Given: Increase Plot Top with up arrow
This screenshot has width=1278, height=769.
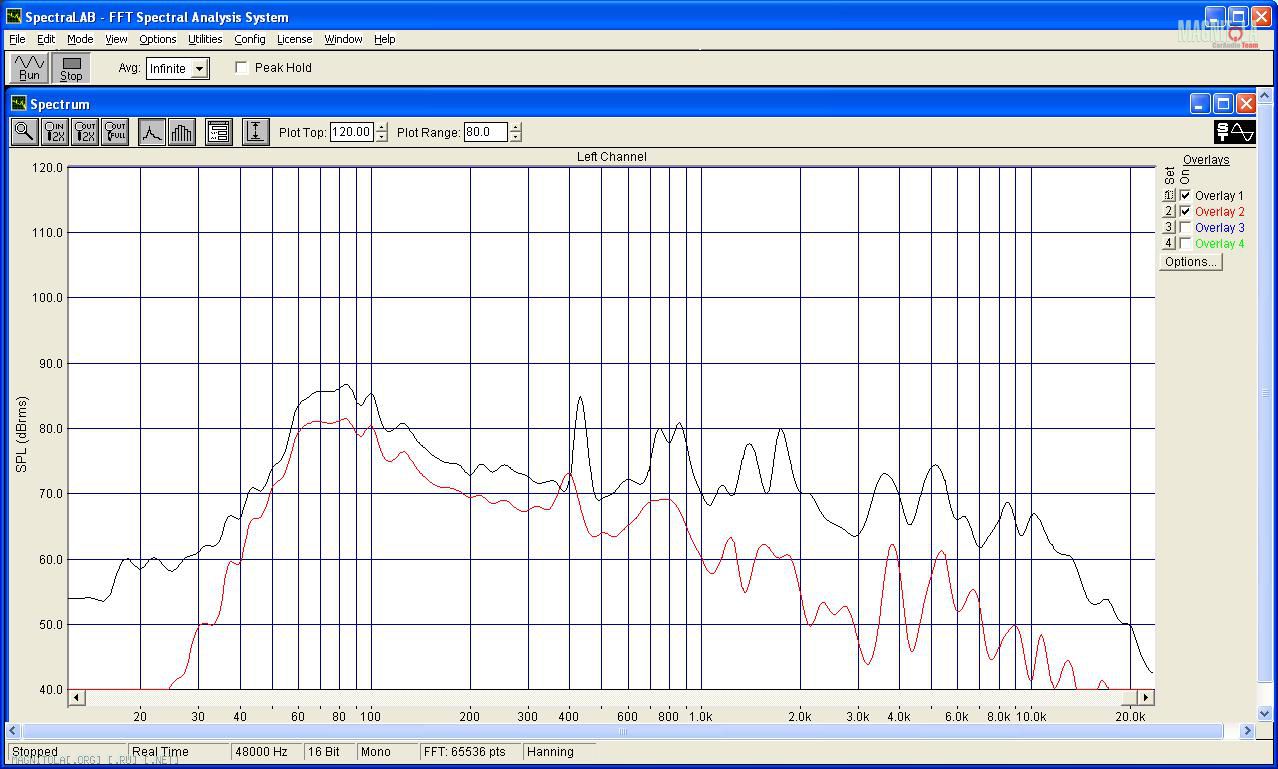Looking at the screenshot, I should pyautogui.click(x=382, y=127).
